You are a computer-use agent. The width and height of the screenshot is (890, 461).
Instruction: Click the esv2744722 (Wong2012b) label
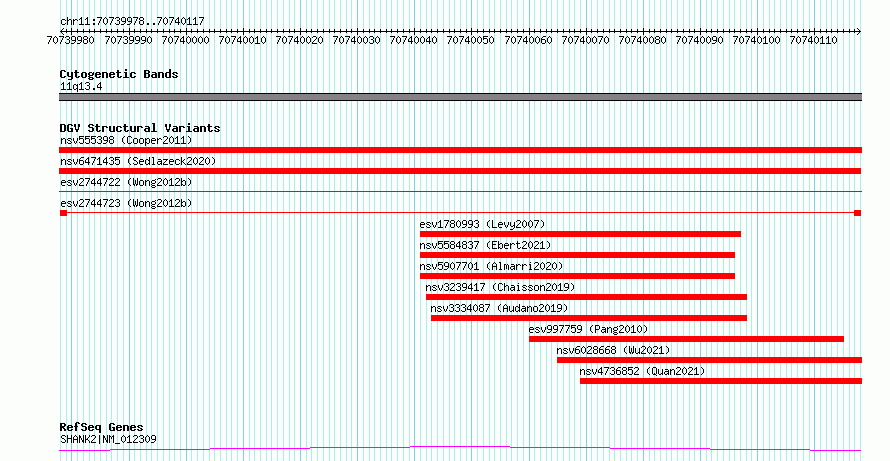126,182
